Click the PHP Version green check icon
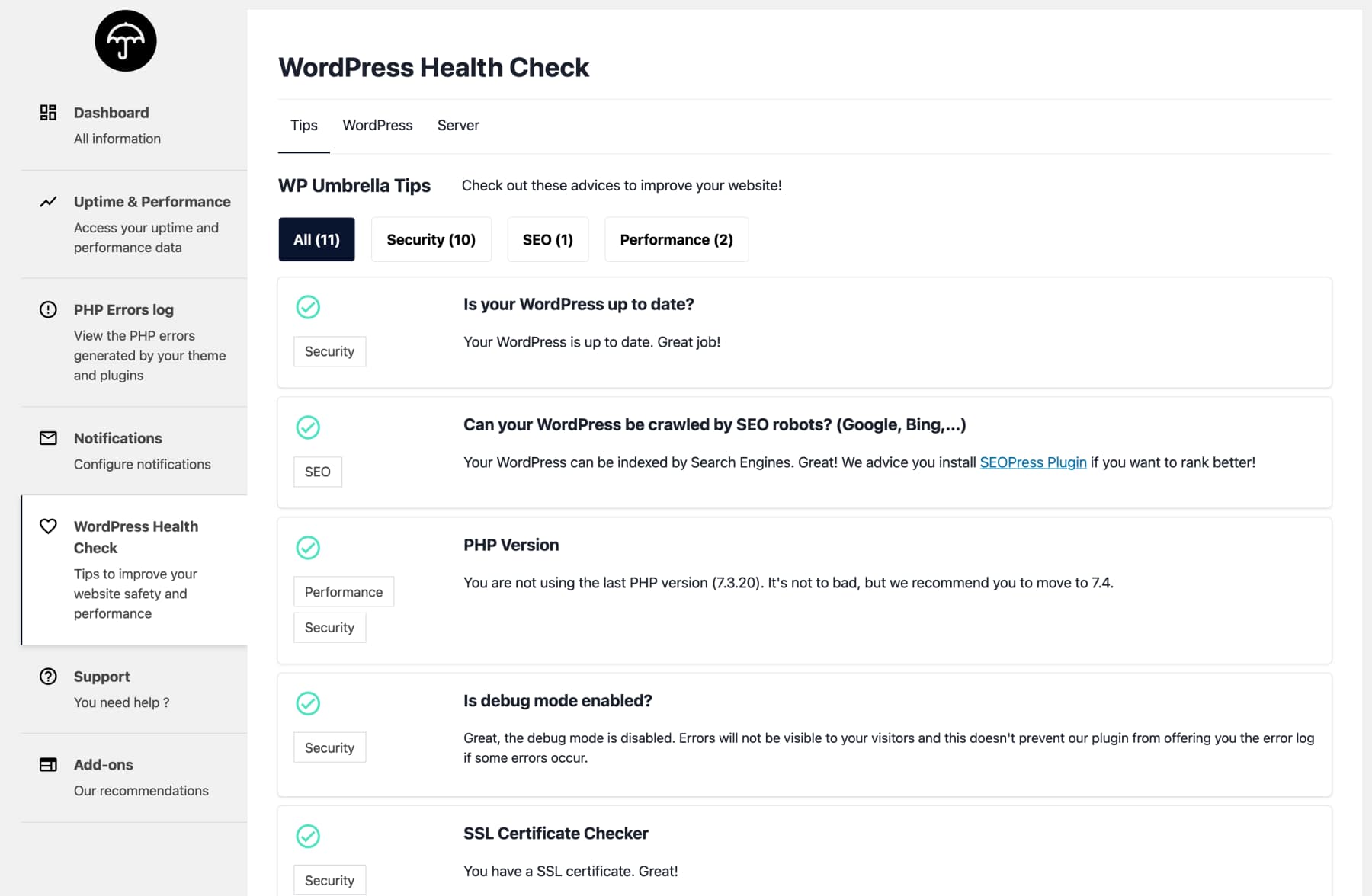Image resolution: width=1372 pixels, height=896 pixels. point(308,548)
